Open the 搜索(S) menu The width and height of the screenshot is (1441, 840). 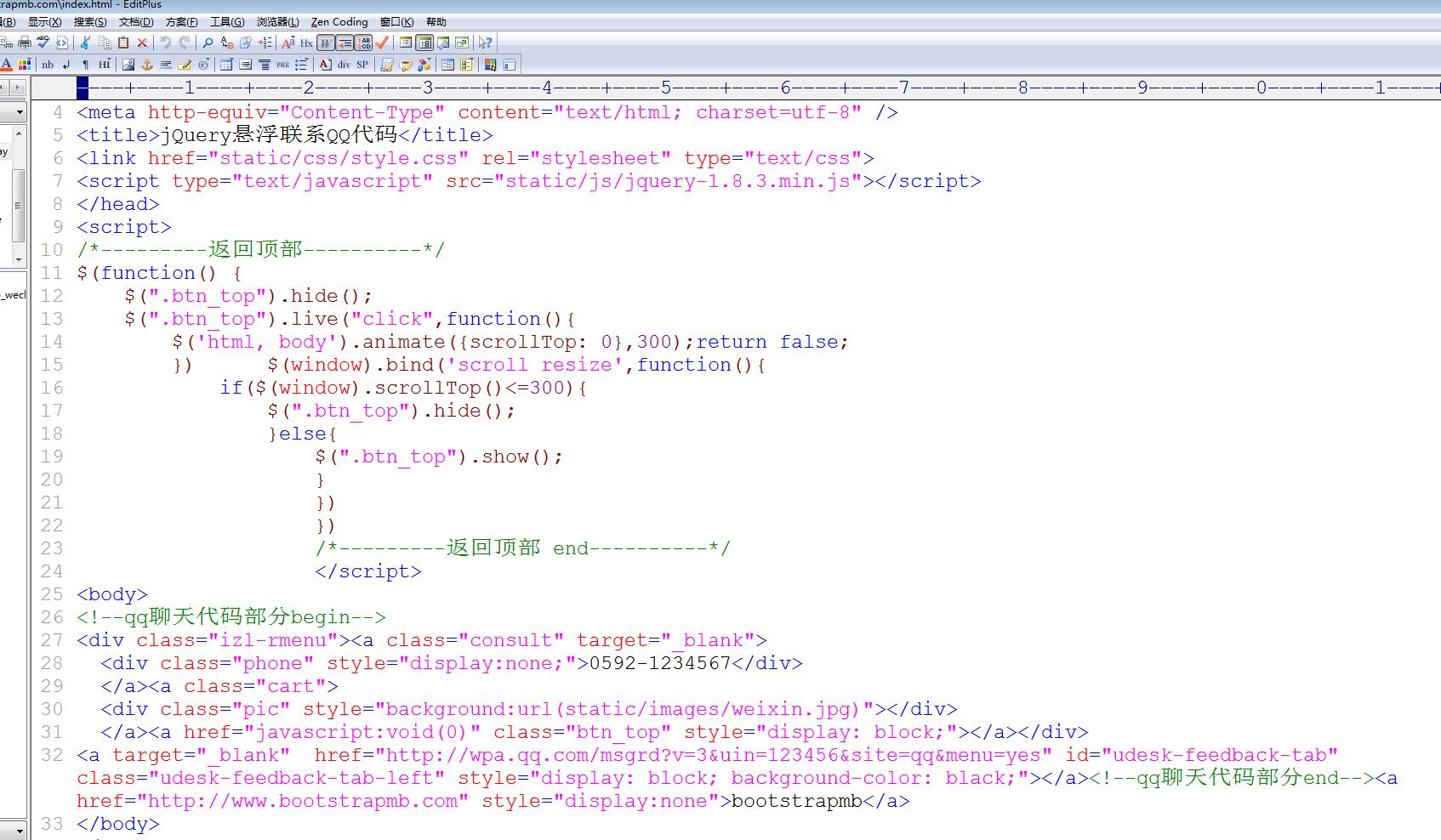[x=90, y=21]
